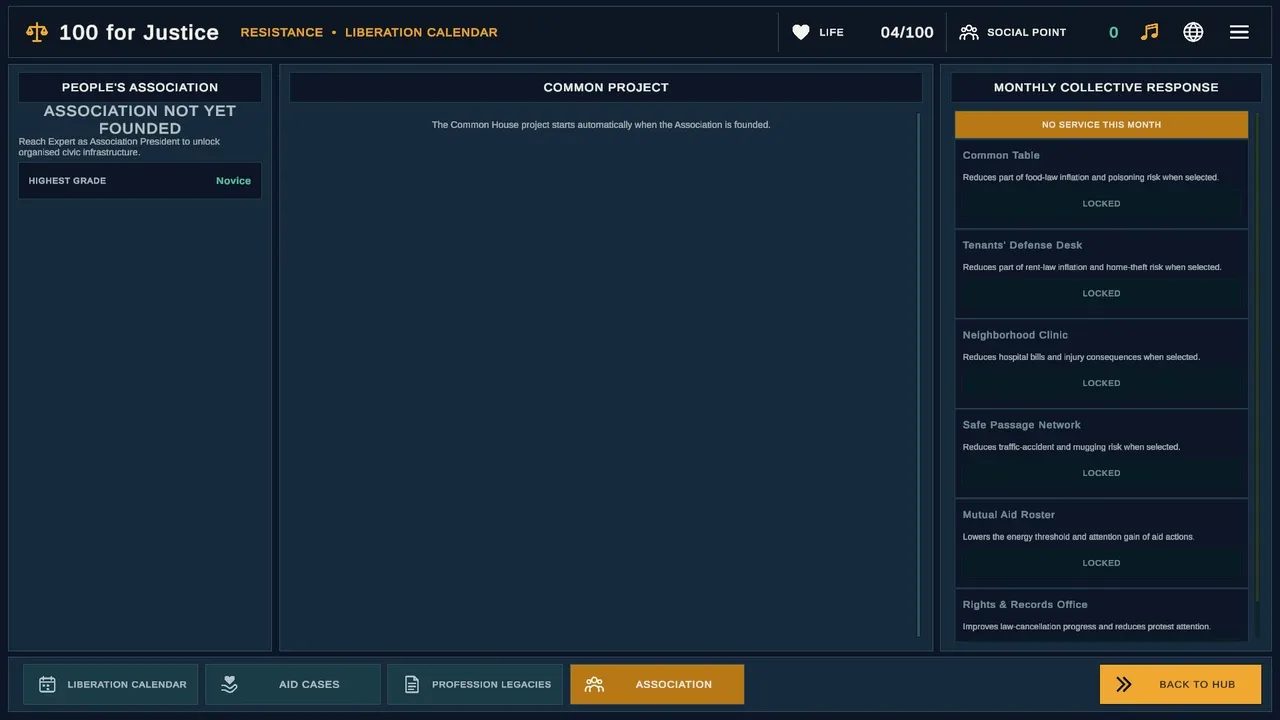
Task: Select the Rights & Records Office card
Action: pyautogui.click(x=1101, y=616)
